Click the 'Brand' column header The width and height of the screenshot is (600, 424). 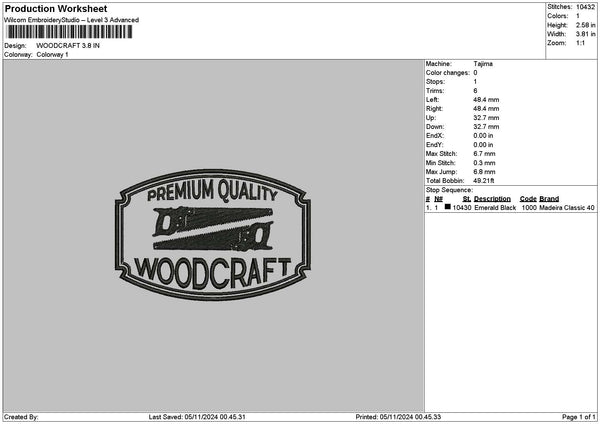(x=549, y=199)
